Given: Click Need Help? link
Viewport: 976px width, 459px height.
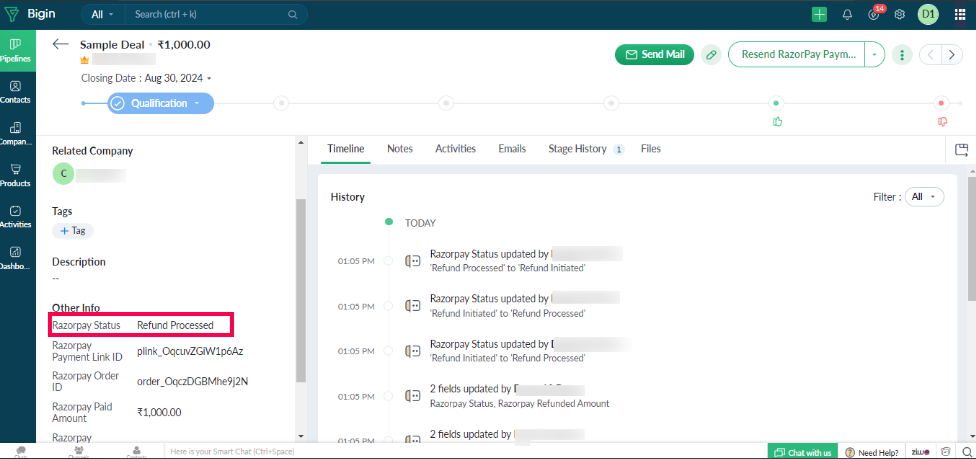Looking at the screenshot, I should point(873,452).
